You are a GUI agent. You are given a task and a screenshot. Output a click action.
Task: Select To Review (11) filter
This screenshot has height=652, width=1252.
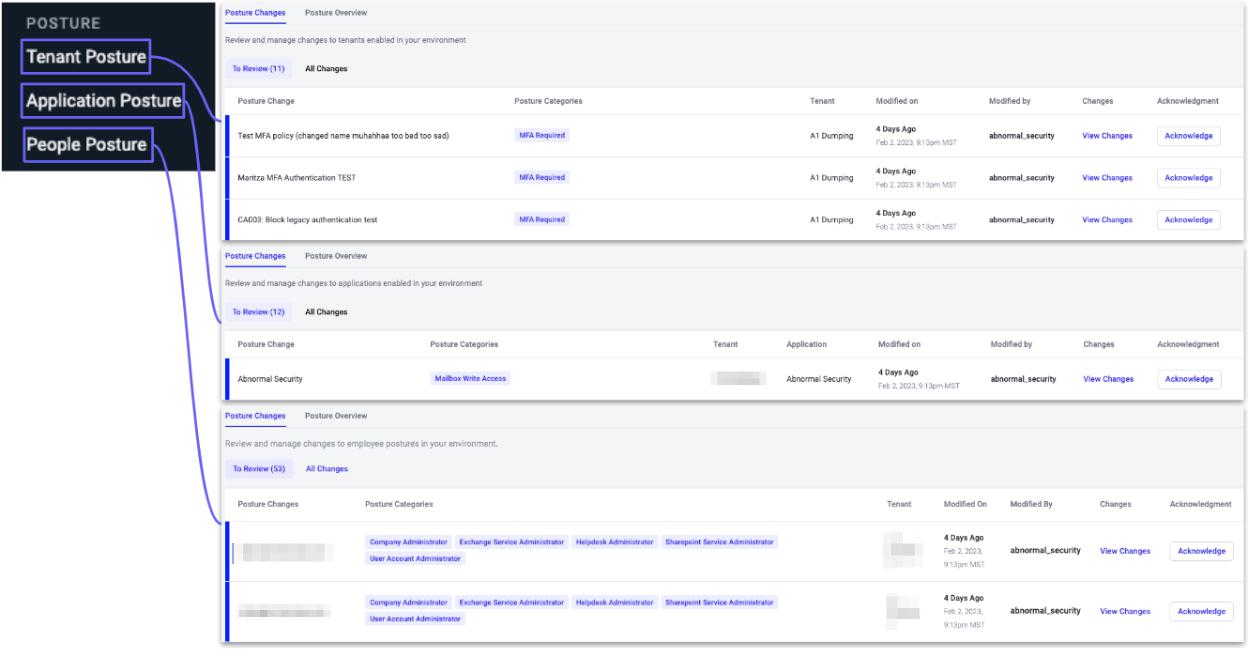pyautogui.click(x=258, y=69)
